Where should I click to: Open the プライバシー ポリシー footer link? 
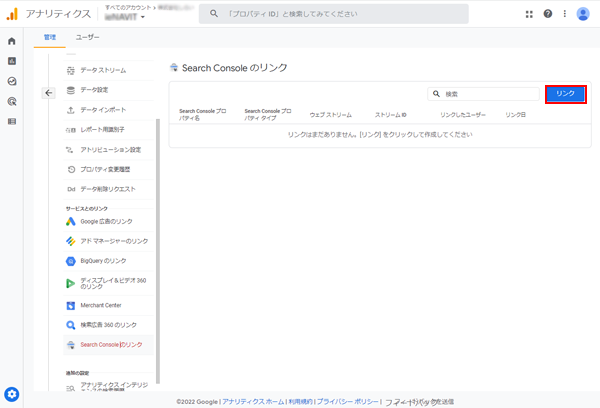pos(347,401)
